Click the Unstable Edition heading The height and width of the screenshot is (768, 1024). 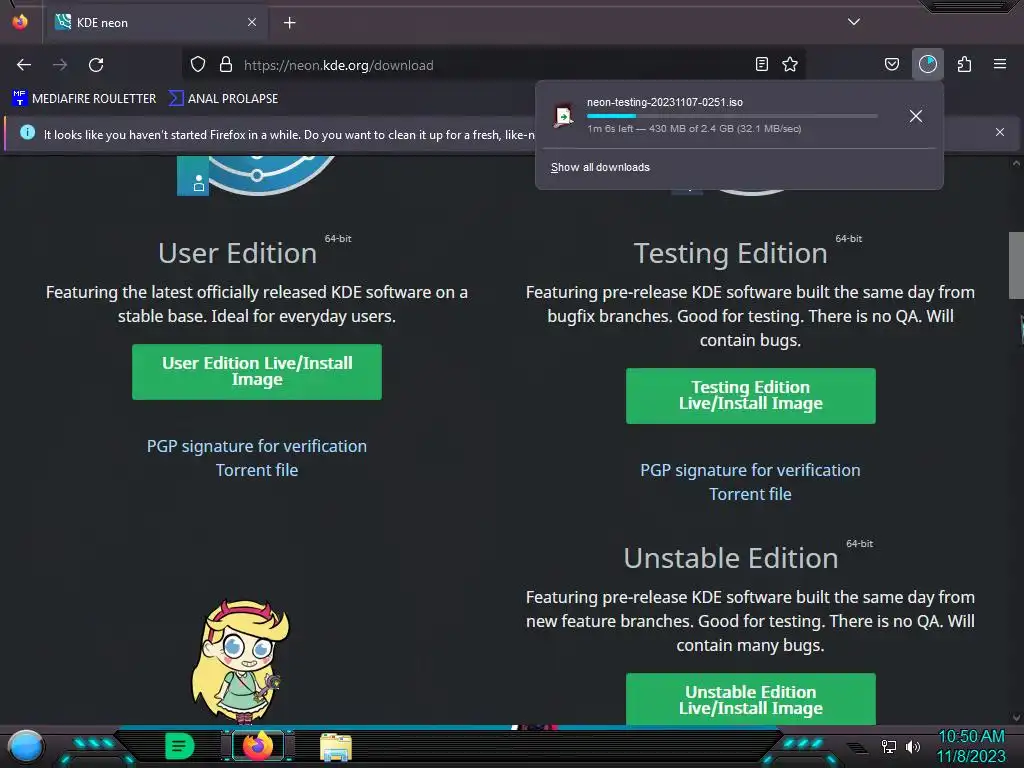point(731,558)
